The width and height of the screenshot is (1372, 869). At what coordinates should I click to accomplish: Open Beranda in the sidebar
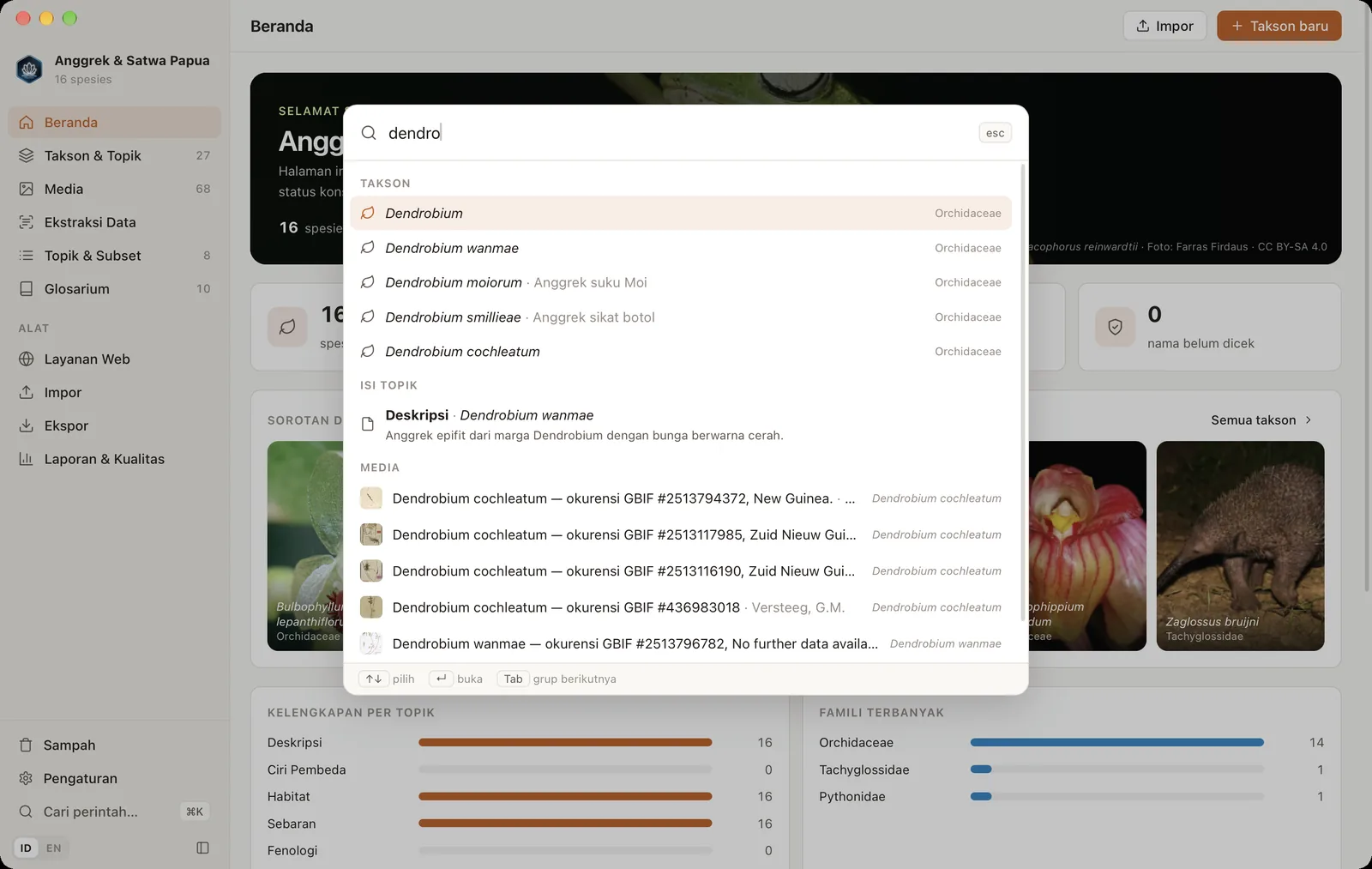pos(114,123)
